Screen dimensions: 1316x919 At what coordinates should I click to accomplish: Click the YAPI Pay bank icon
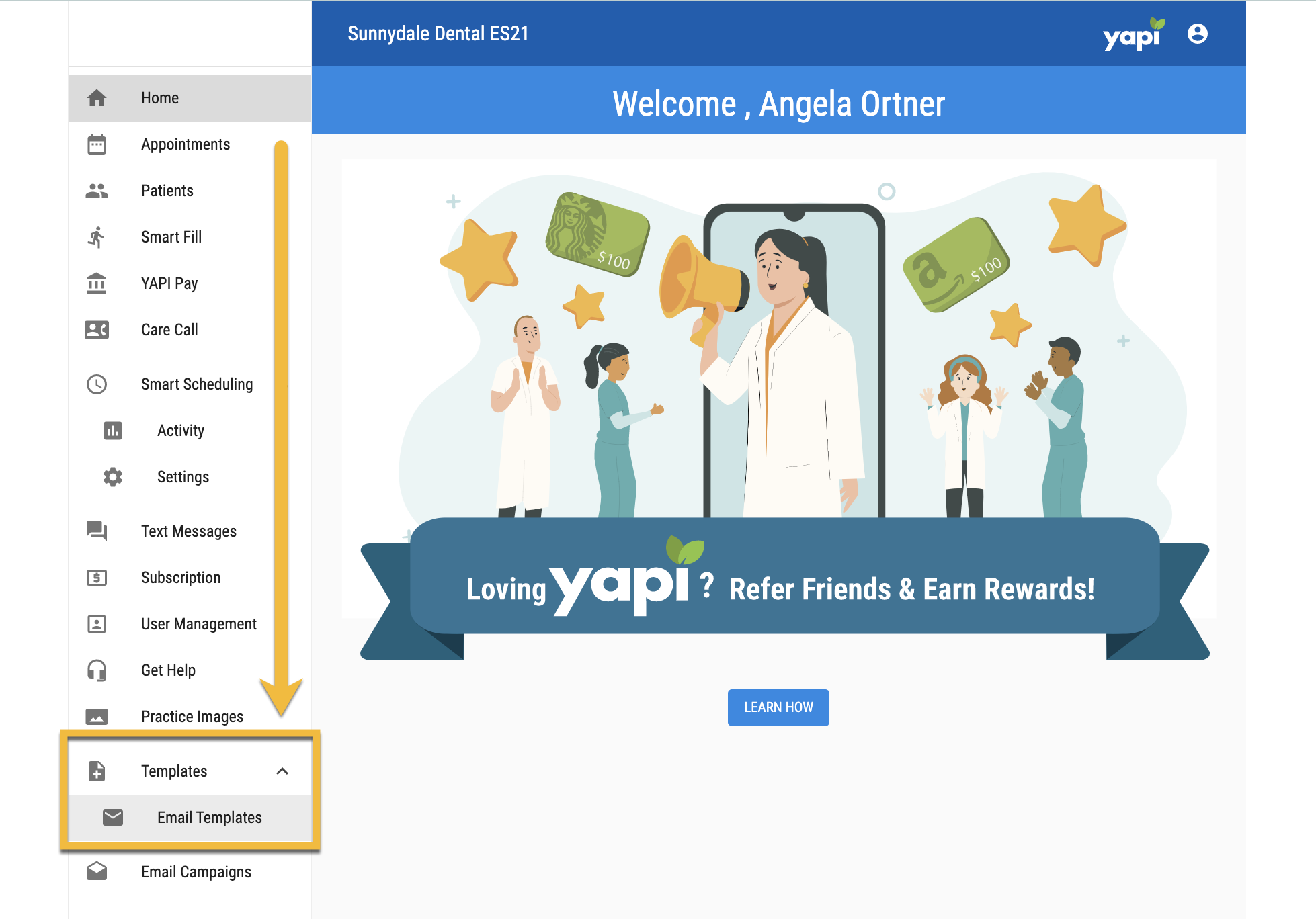pyautogui.click(x=97, y=283)
